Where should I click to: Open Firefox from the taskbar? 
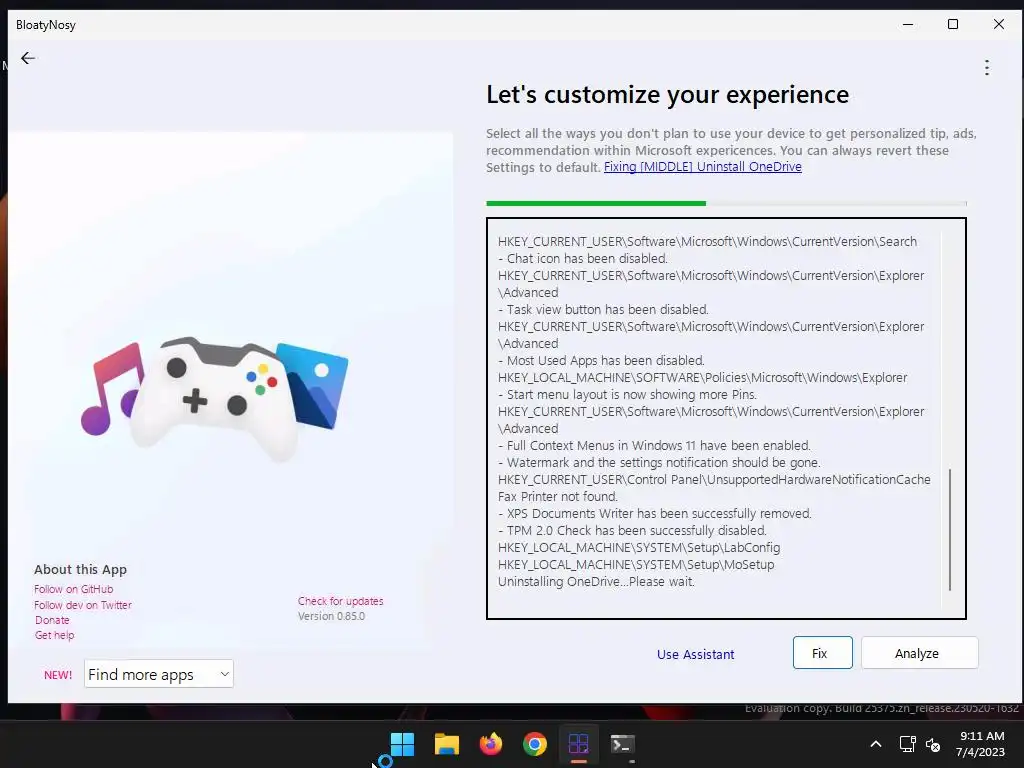[490, 744]
